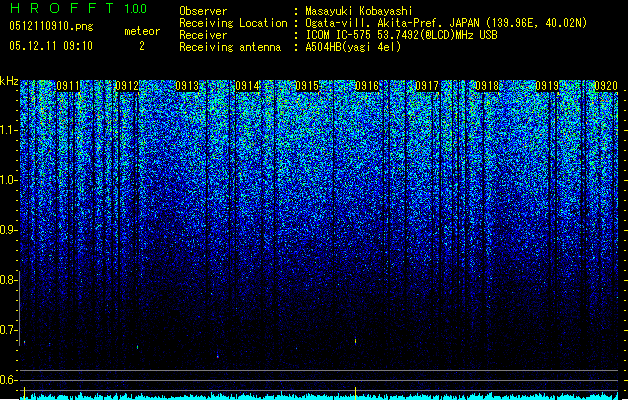Click the kHz axis unit label
The height and width of the screenshot is (400, 629).
coord(9,81)
